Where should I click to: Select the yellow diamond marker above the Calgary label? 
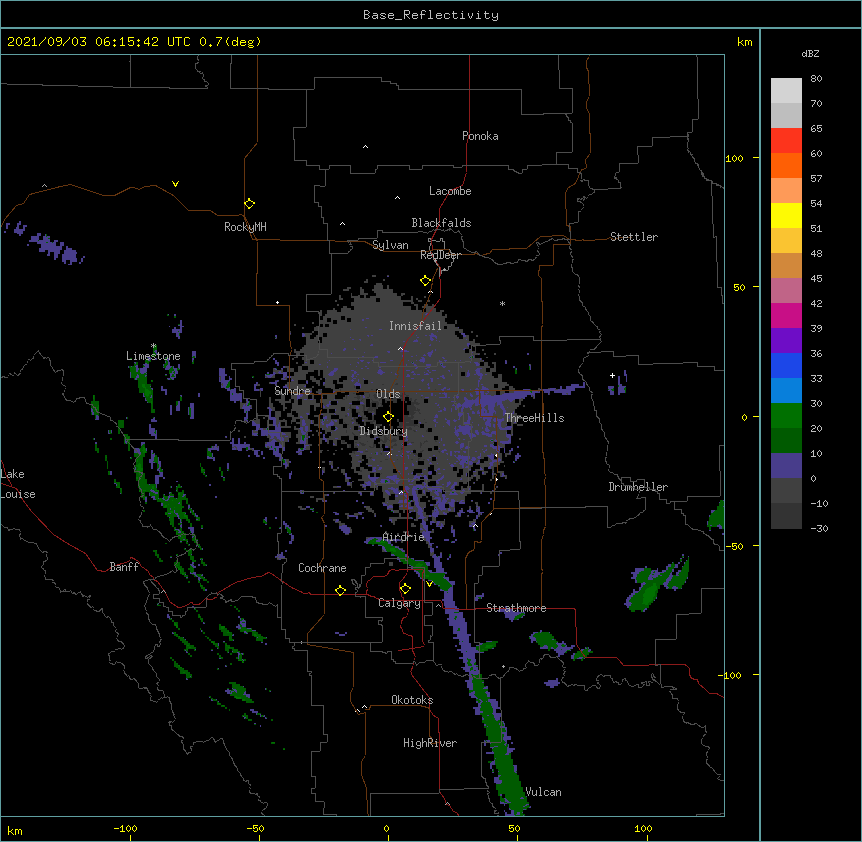point(405,589)
